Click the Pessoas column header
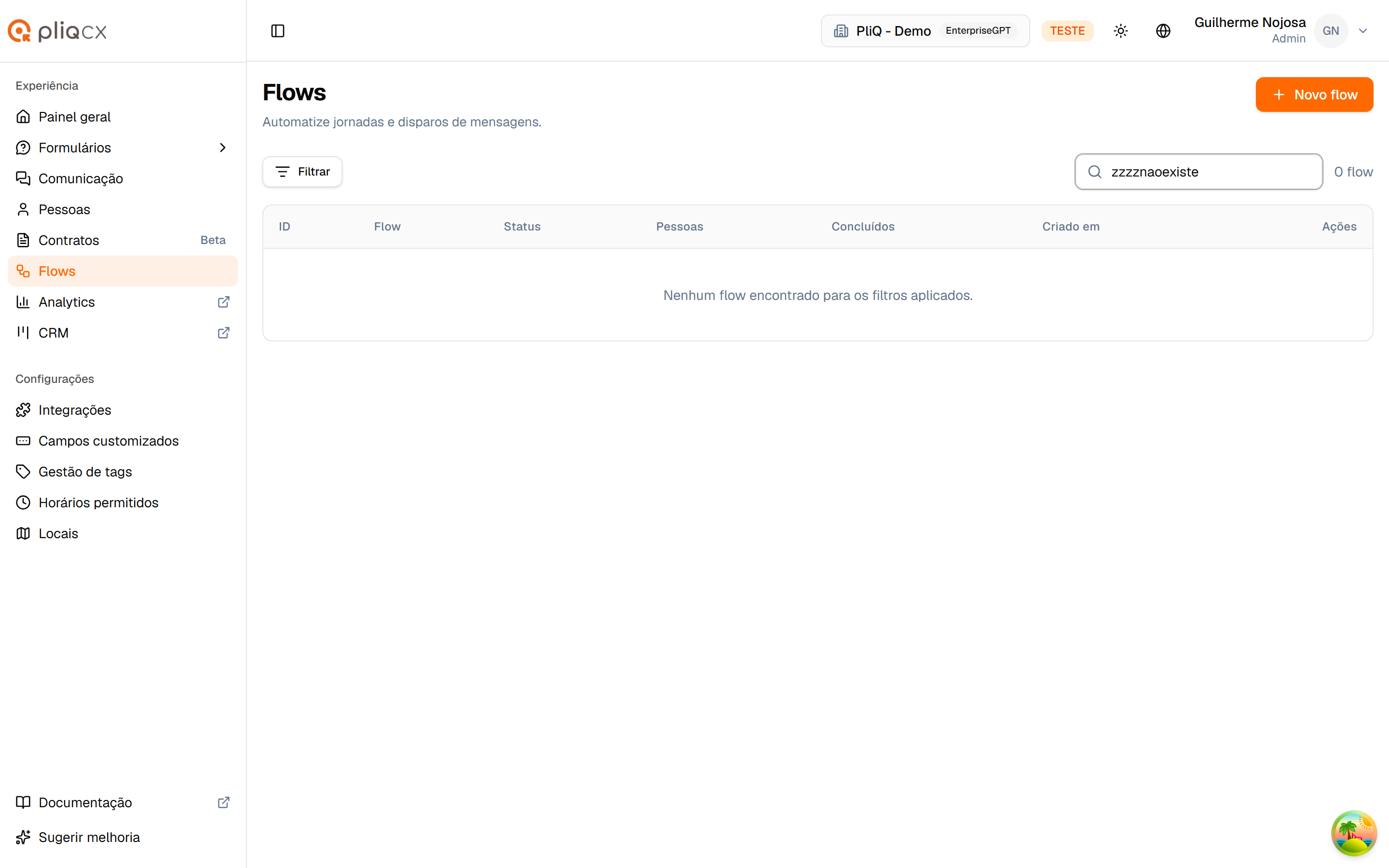 tap(680, 227)
